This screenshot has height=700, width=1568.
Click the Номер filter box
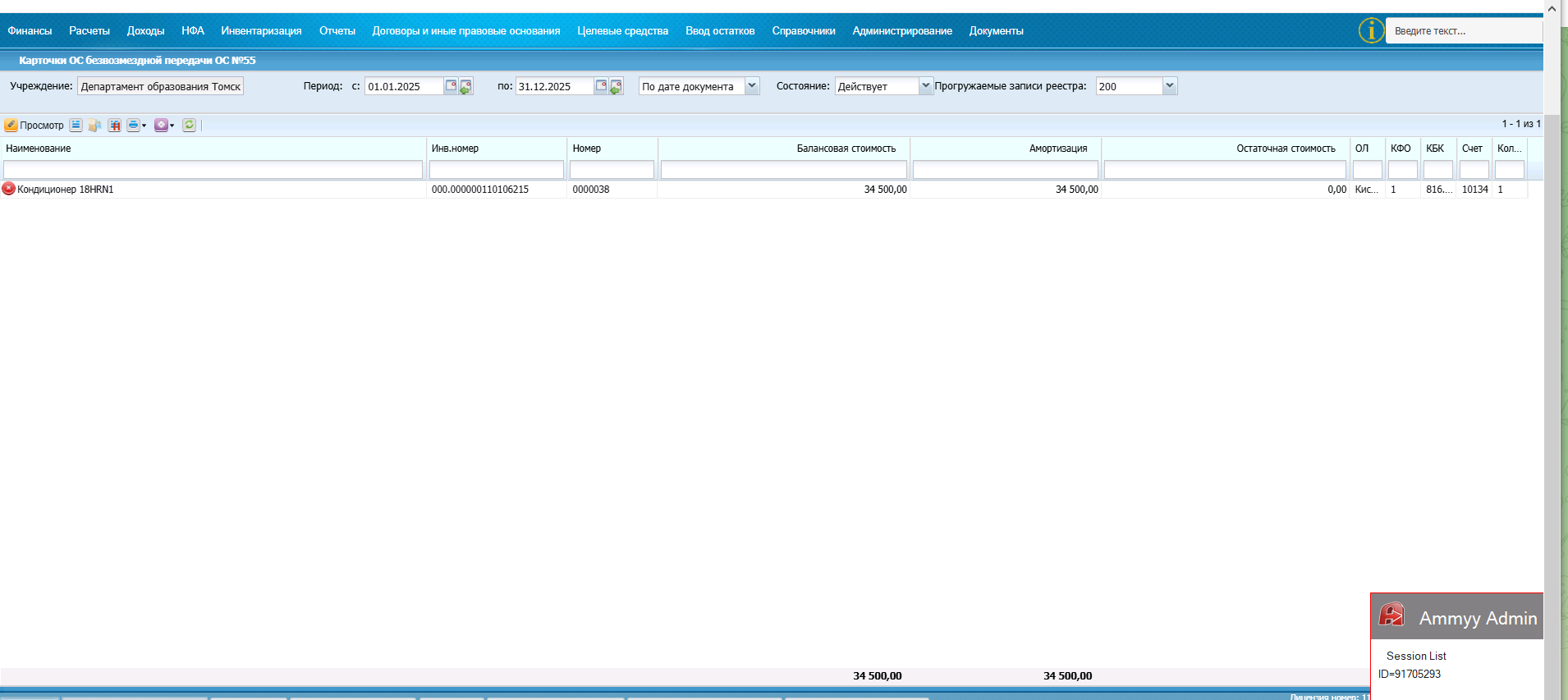[612, 170]
